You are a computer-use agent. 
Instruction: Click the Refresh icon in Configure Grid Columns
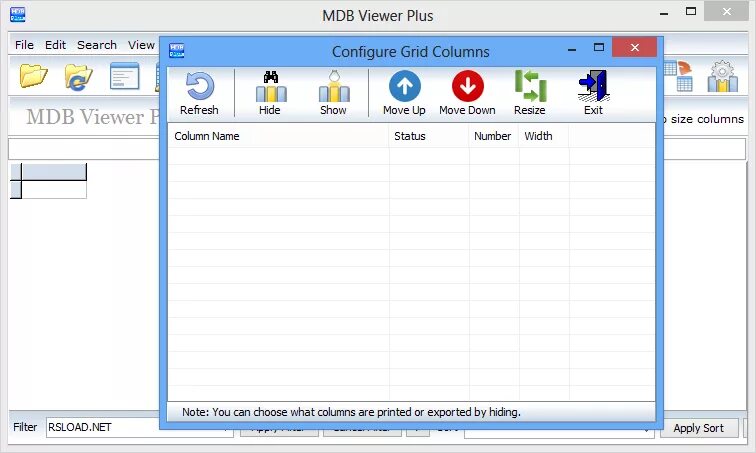(200, 86)
